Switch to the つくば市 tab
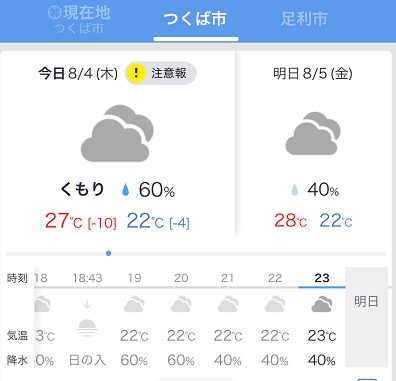Viewport: 396px width, 381px height. coord(196,19)
